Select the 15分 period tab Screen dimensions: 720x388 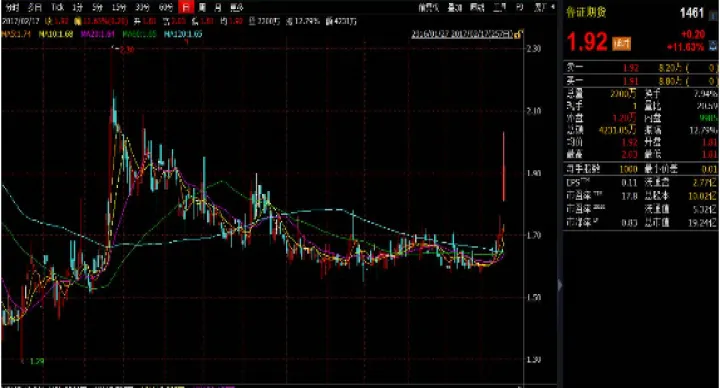(119, 7)
